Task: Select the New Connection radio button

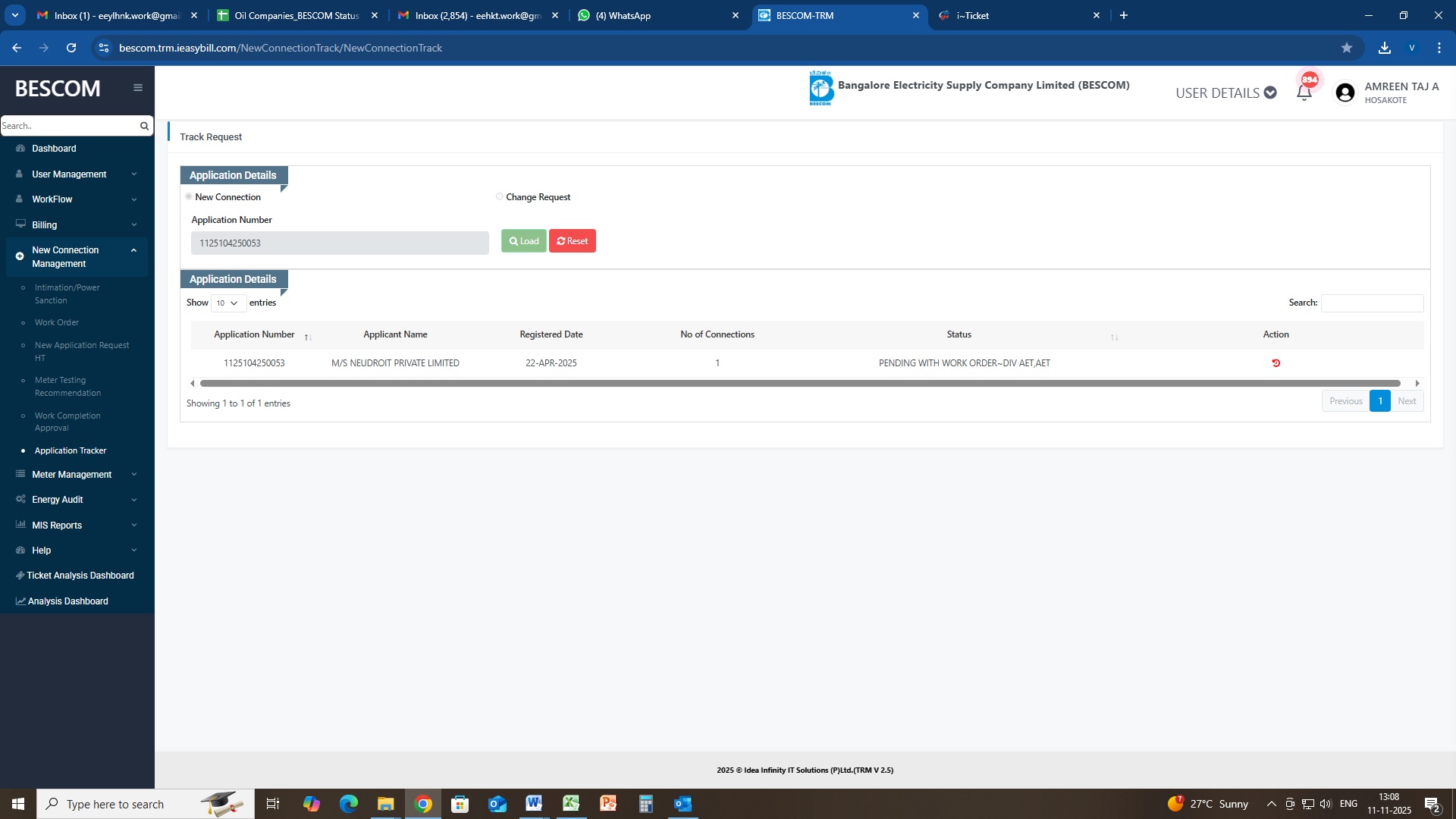Action: [x=189, y=197]
